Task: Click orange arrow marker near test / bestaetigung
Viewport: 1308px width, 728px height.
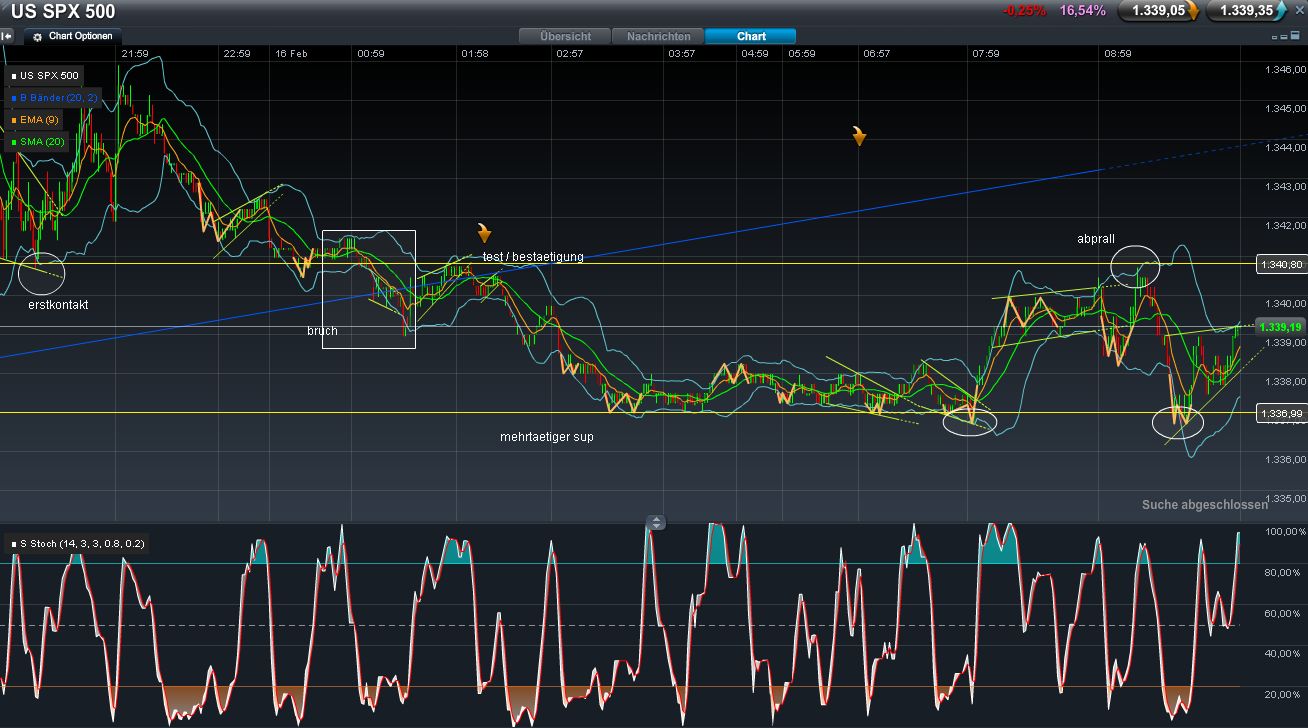Action: pyautogui.click(x=484, y=233)
